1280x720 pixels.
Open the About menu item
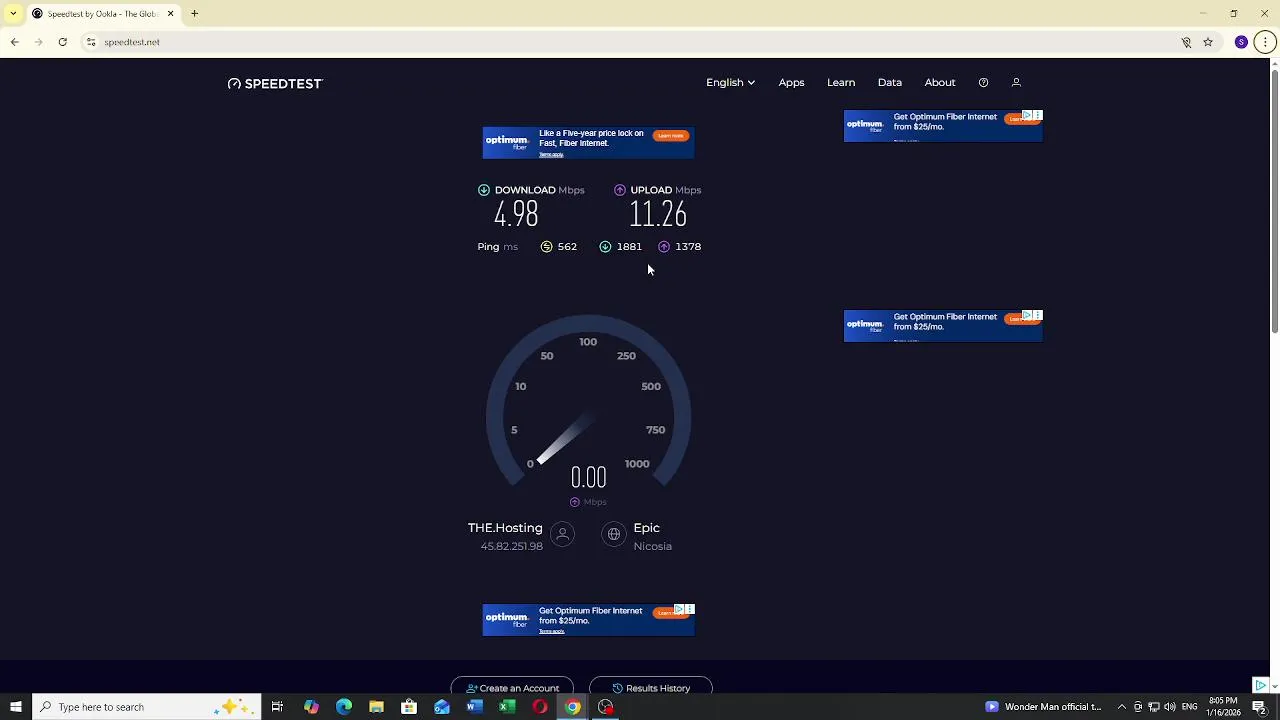coord(940,83)
